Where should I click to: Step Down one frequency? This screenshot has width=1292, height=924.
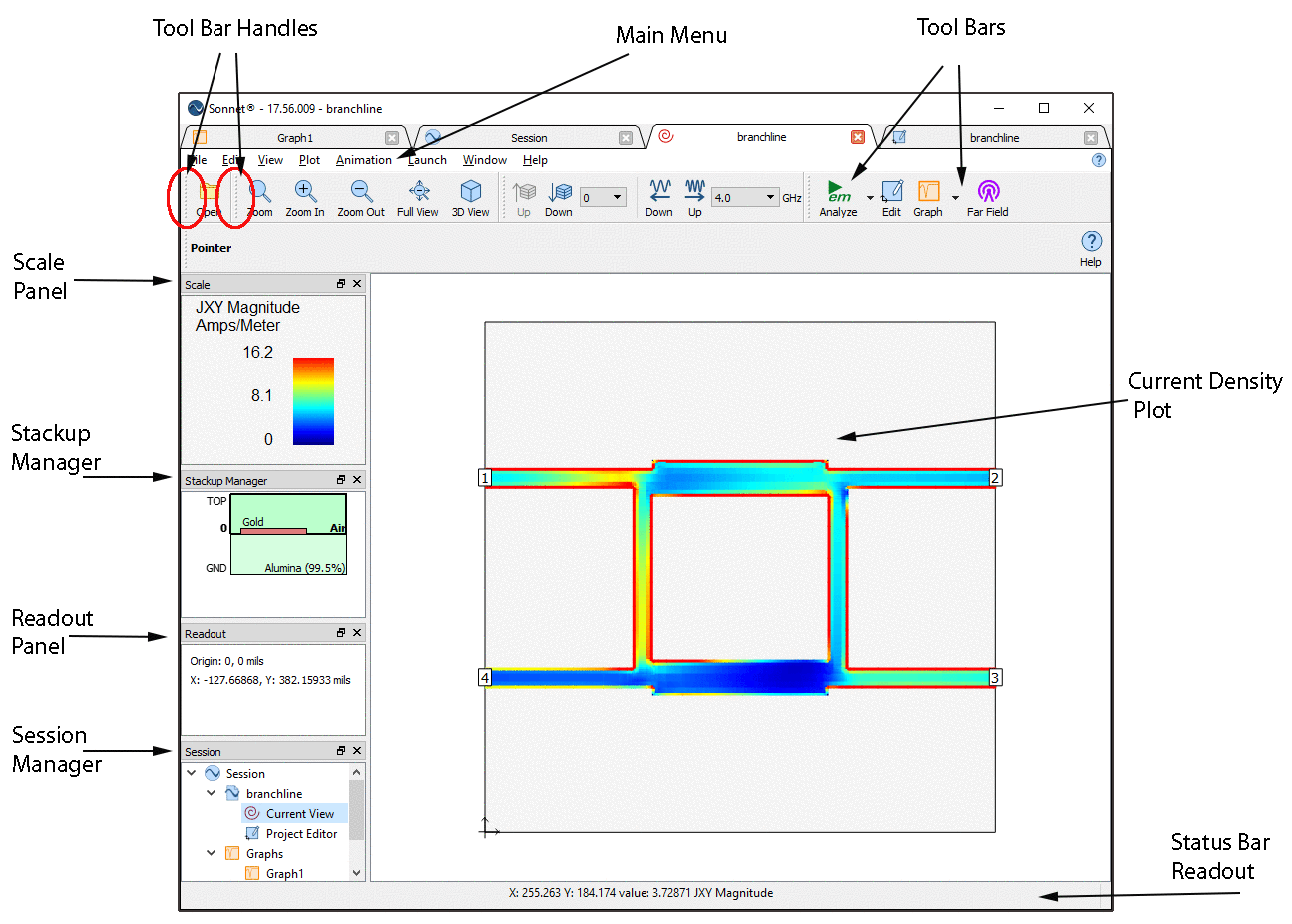coord(659,192)
